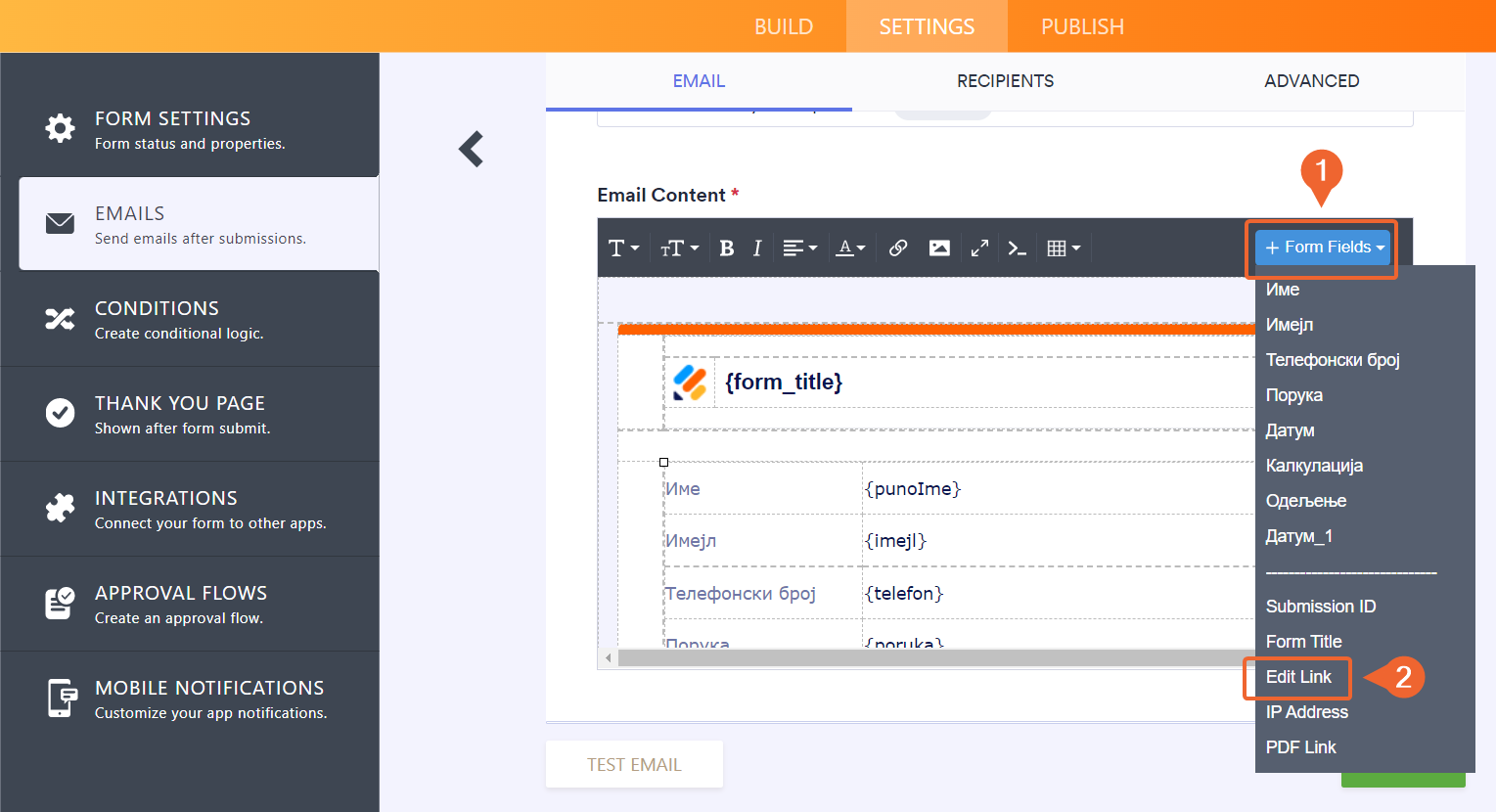Open FORM SETTINGS section
Screen dimensions: 1496x812
tap(190, 129)
